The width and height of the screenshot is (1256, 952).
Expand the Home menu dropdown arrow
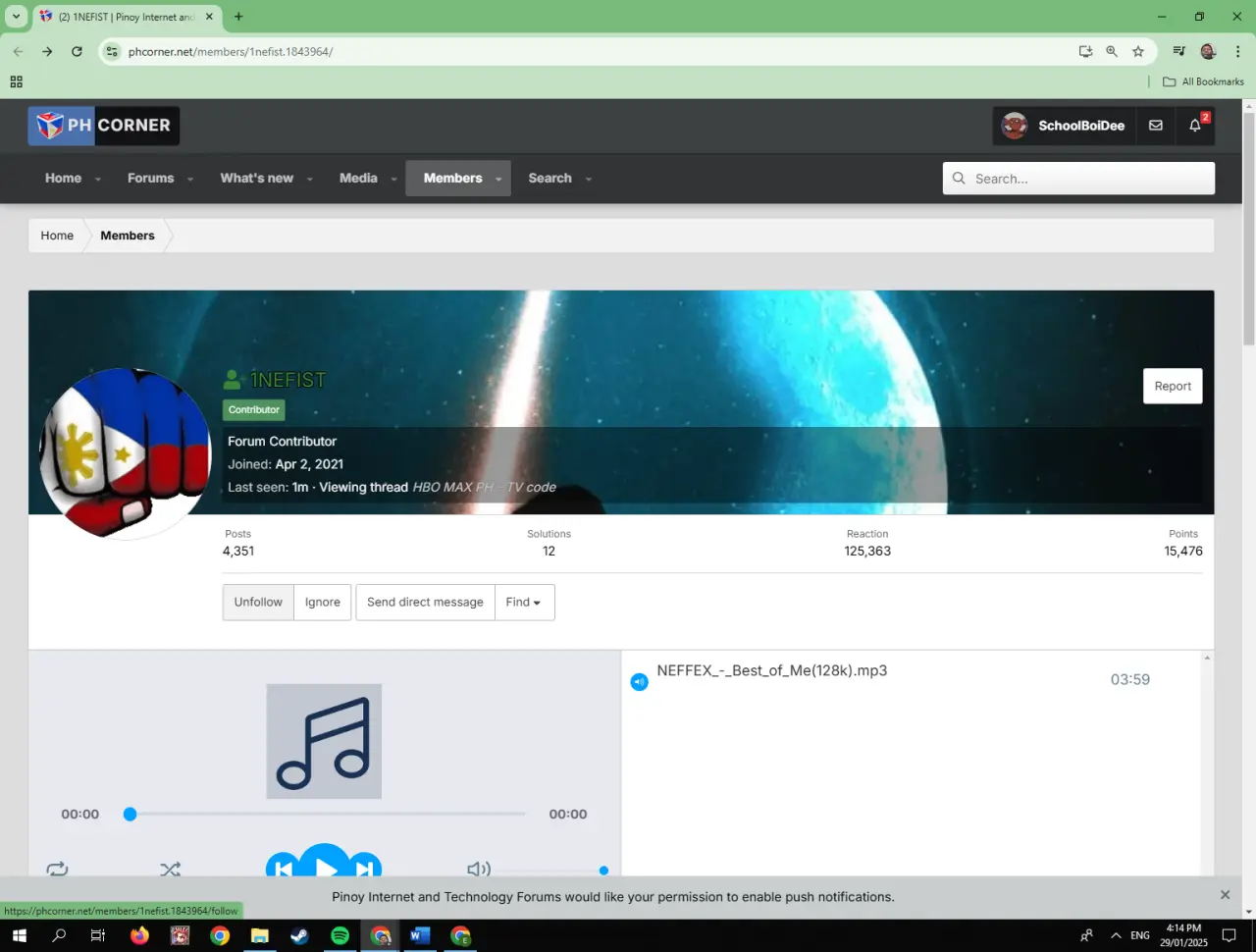(x=98, y=179)
